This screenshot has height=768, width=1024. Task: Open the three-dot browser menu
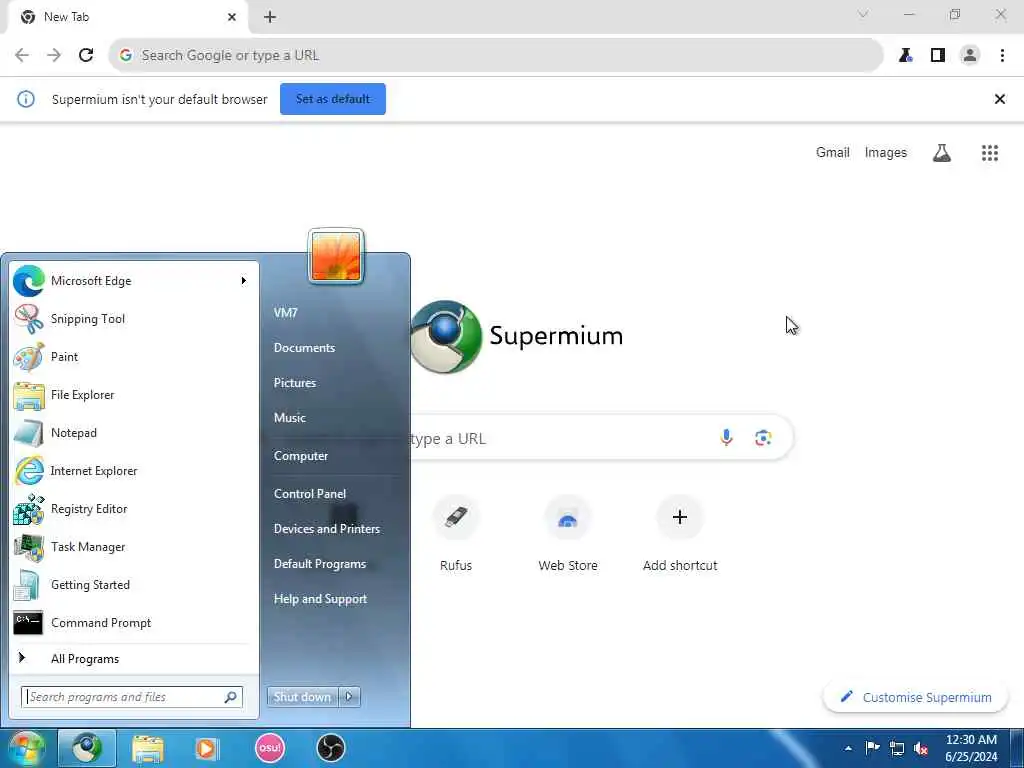tap(1002, 55)
